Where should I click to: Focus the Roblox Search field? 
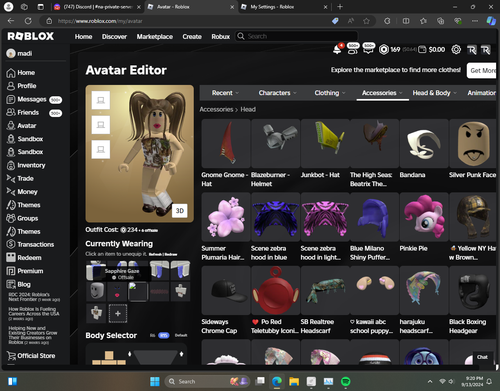pyautogui.click(x=297, y=36)
